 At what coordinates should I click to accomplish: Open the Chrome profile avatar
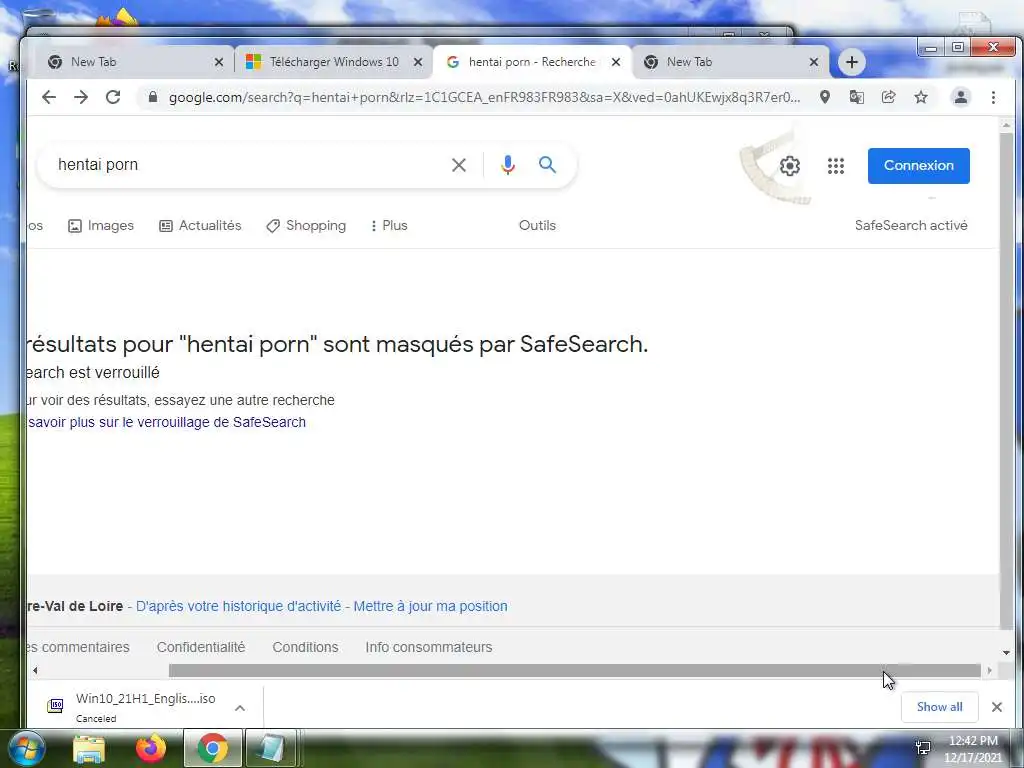[x=961, y=97]
